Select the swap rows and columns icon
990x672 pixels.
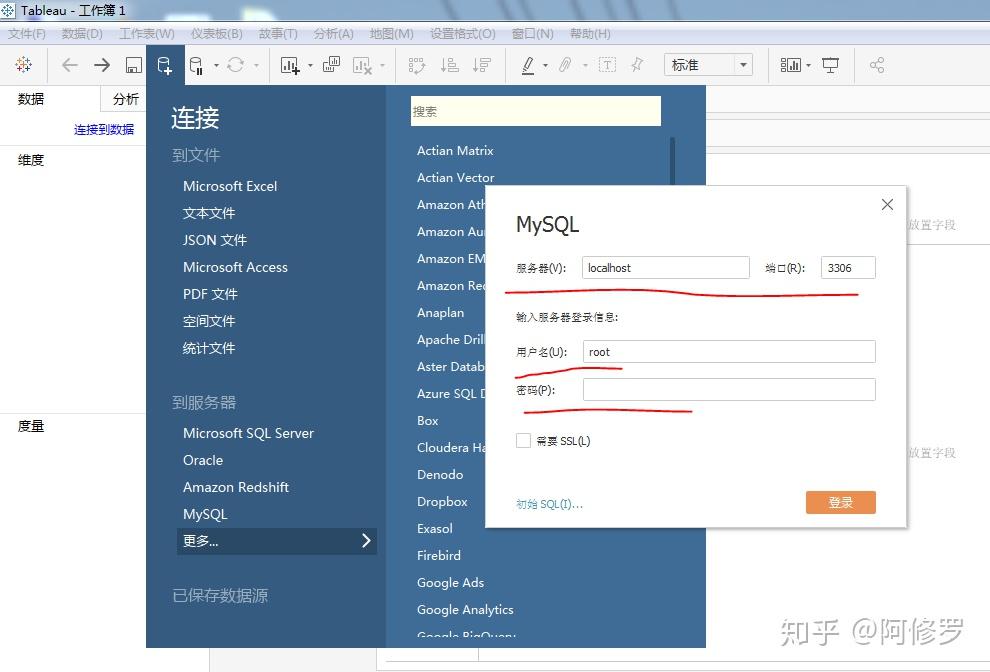coord(417,65)
